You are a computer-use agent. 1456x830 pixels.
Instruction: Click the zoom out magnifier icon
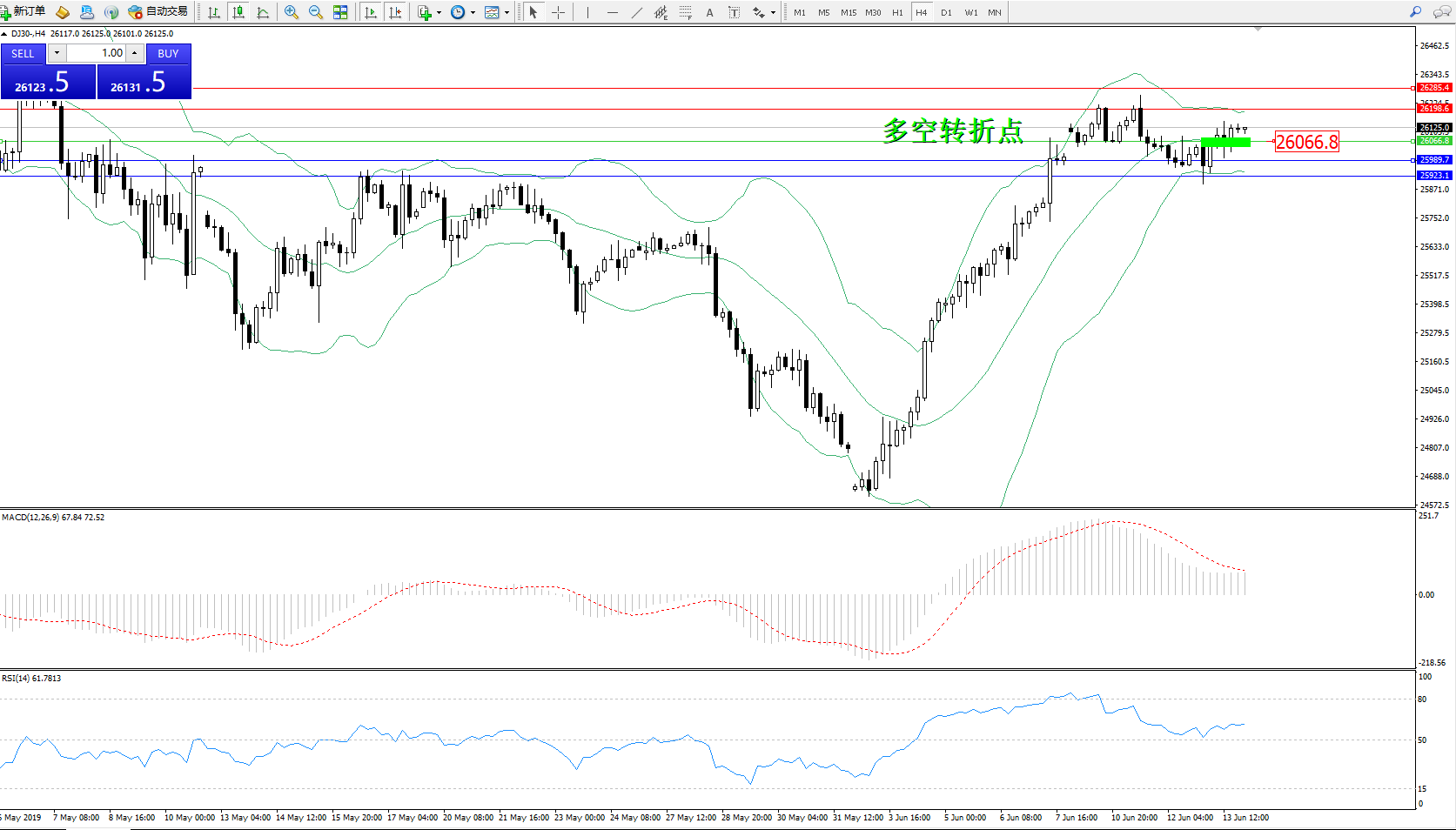[x=316, y=12]
